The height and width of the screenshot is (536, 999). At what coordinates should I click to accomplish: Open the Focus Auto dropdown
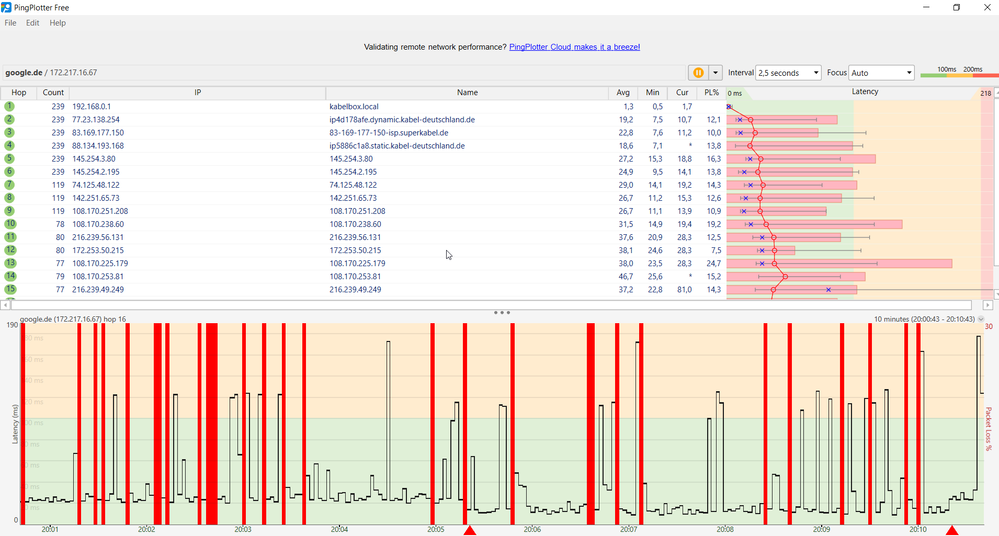tap(881, 73)
